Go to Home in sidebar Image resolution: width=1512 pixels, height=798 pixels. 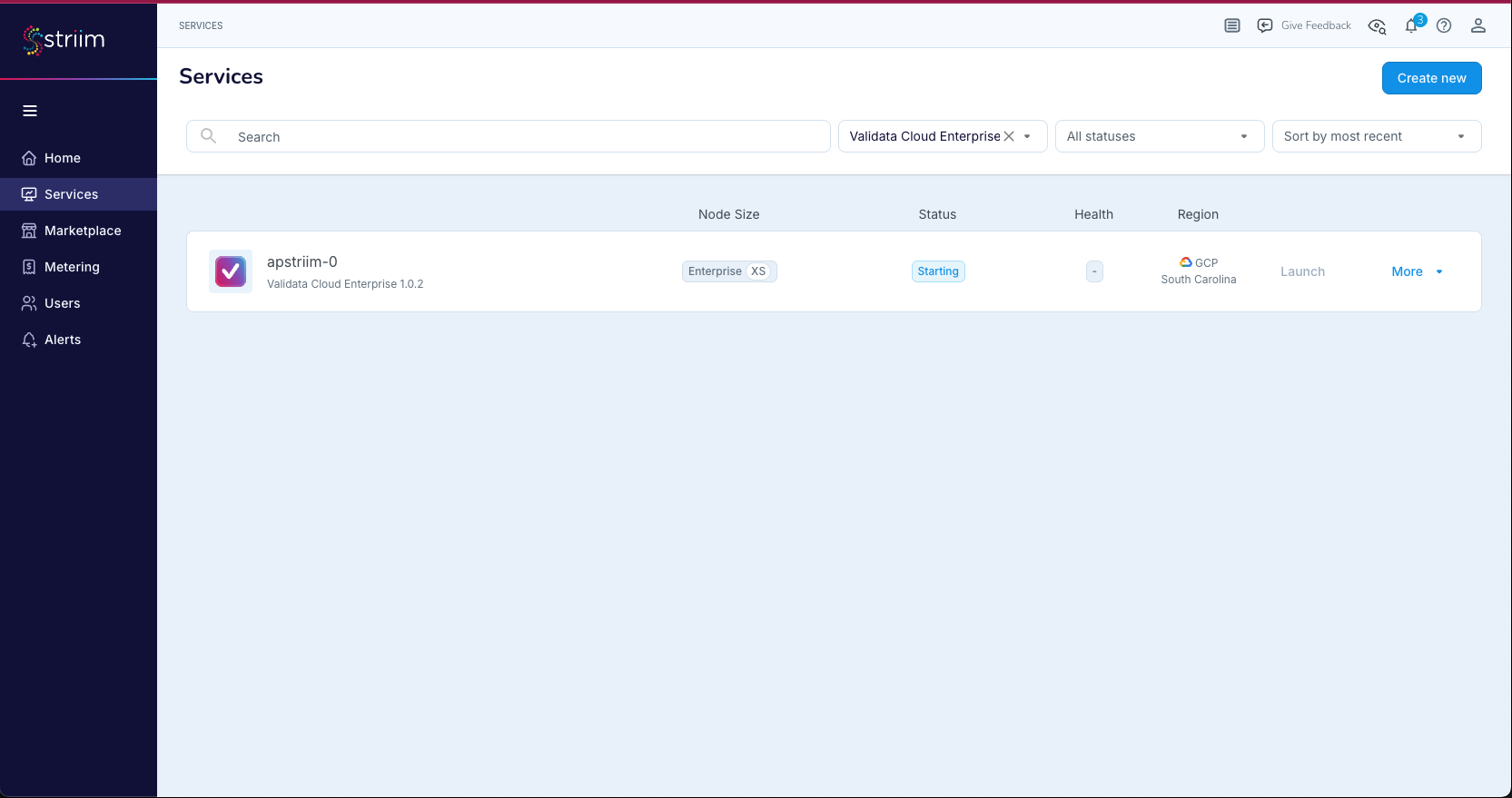(x=63, y=158)
